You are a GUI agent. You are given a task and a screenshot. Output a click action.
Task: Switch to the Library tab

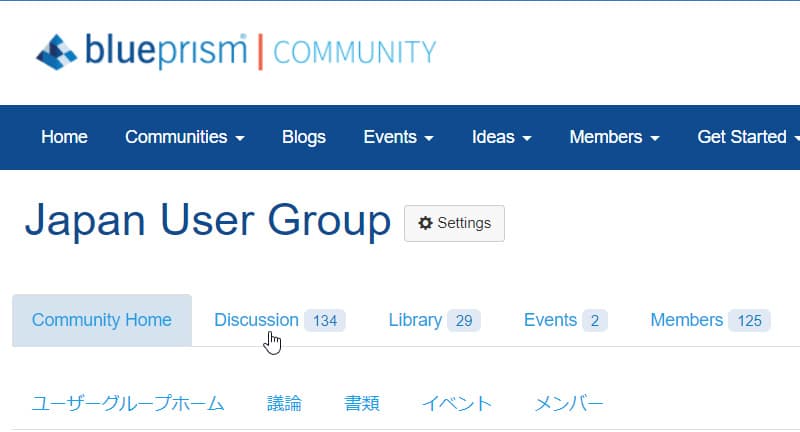pyautogui.click(x=434, y=320)
